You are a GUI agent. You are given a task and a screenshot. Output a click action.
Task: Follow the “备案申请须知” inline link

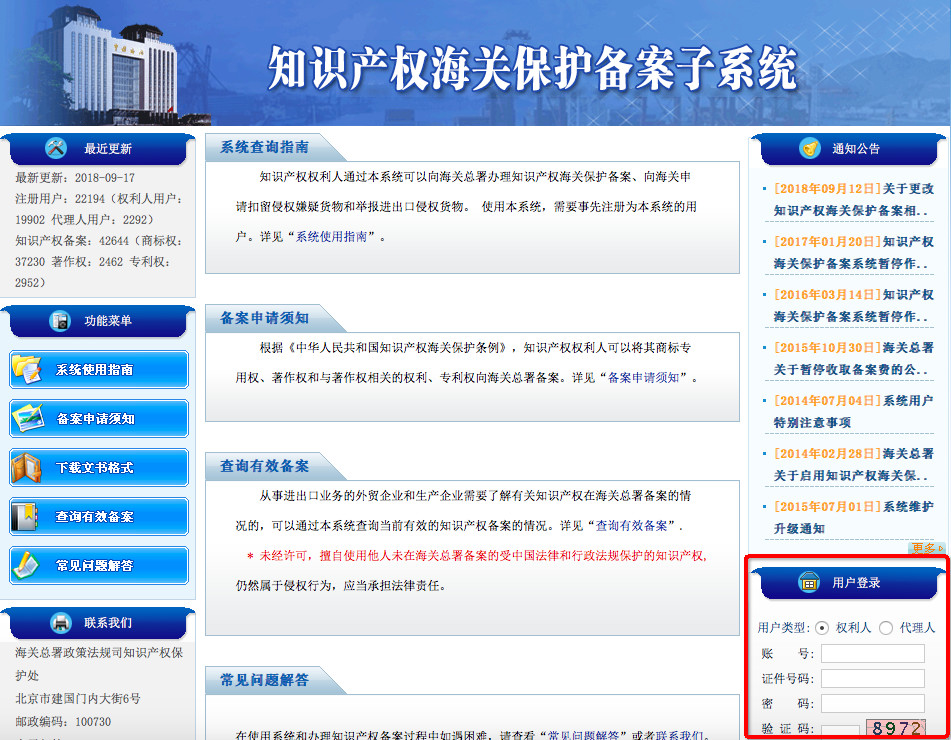coord(643,378)
